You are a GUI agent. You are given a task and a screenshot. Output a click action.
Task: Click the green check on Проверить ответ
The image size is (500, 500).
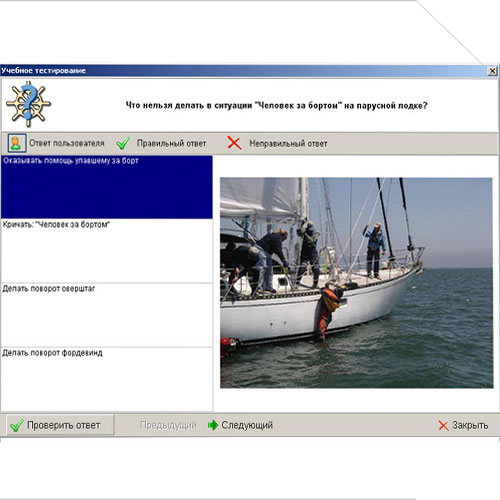tap(17, 425)
